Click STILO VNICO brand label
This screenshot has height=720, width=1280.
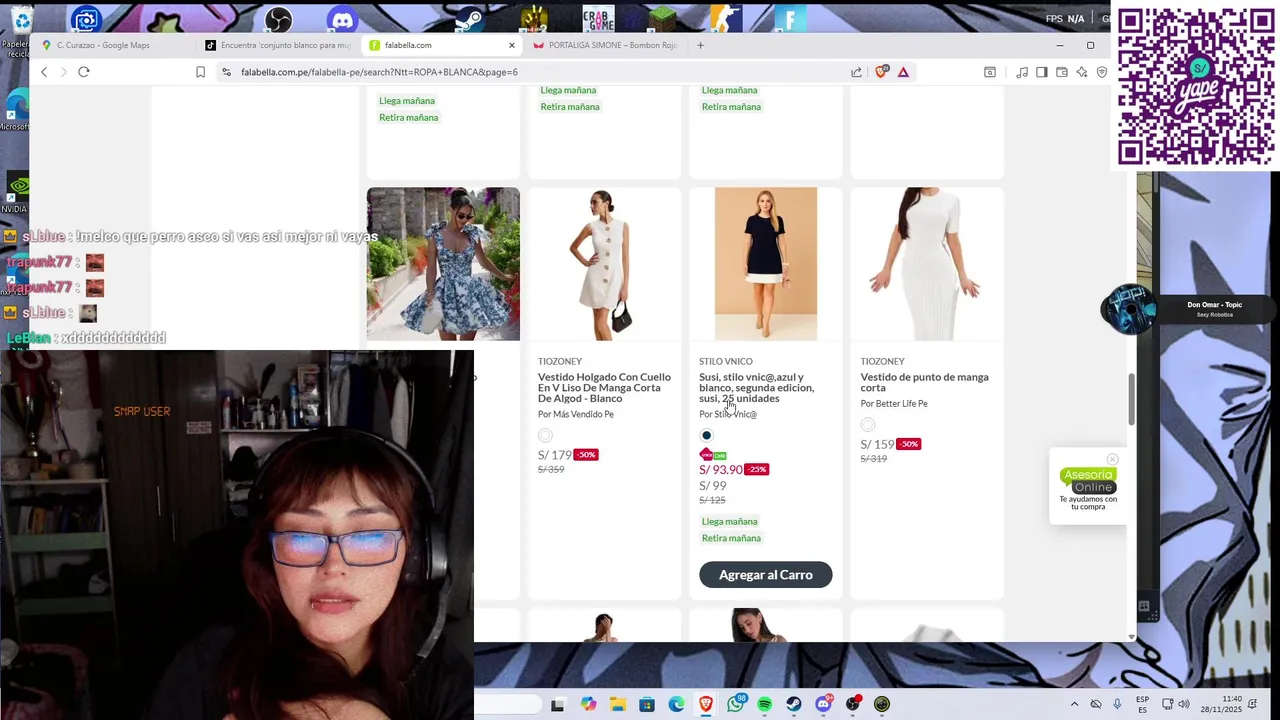click(x=726, y=361)
